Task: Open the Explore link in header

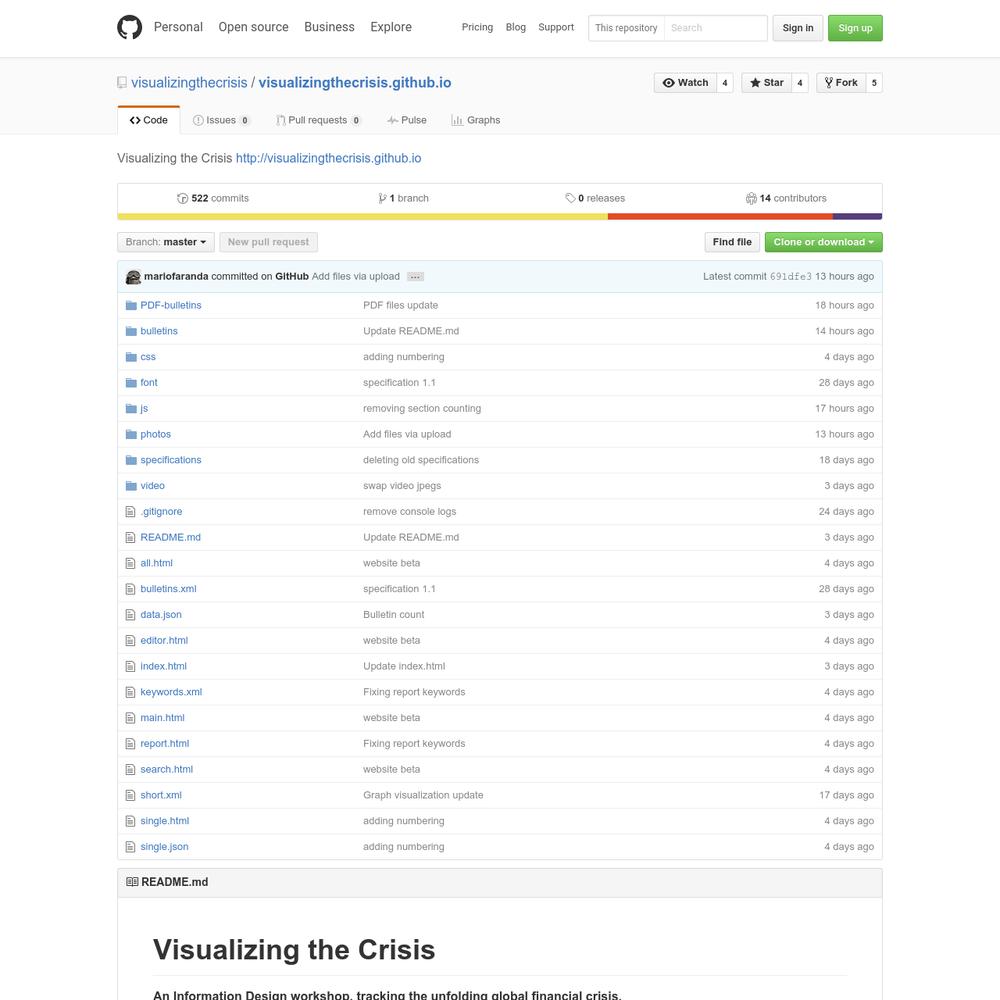Action: 391,27
